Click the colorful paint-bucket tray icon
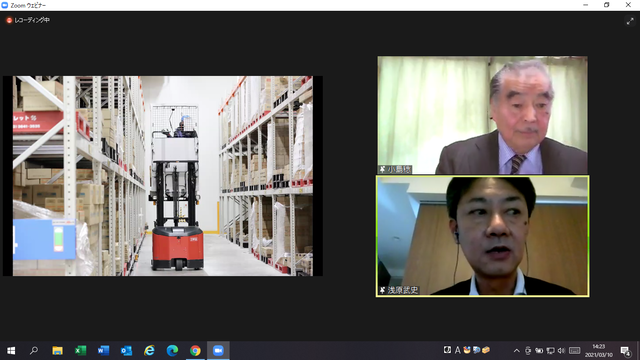The image size is (640, 360). tap(467, 350)
